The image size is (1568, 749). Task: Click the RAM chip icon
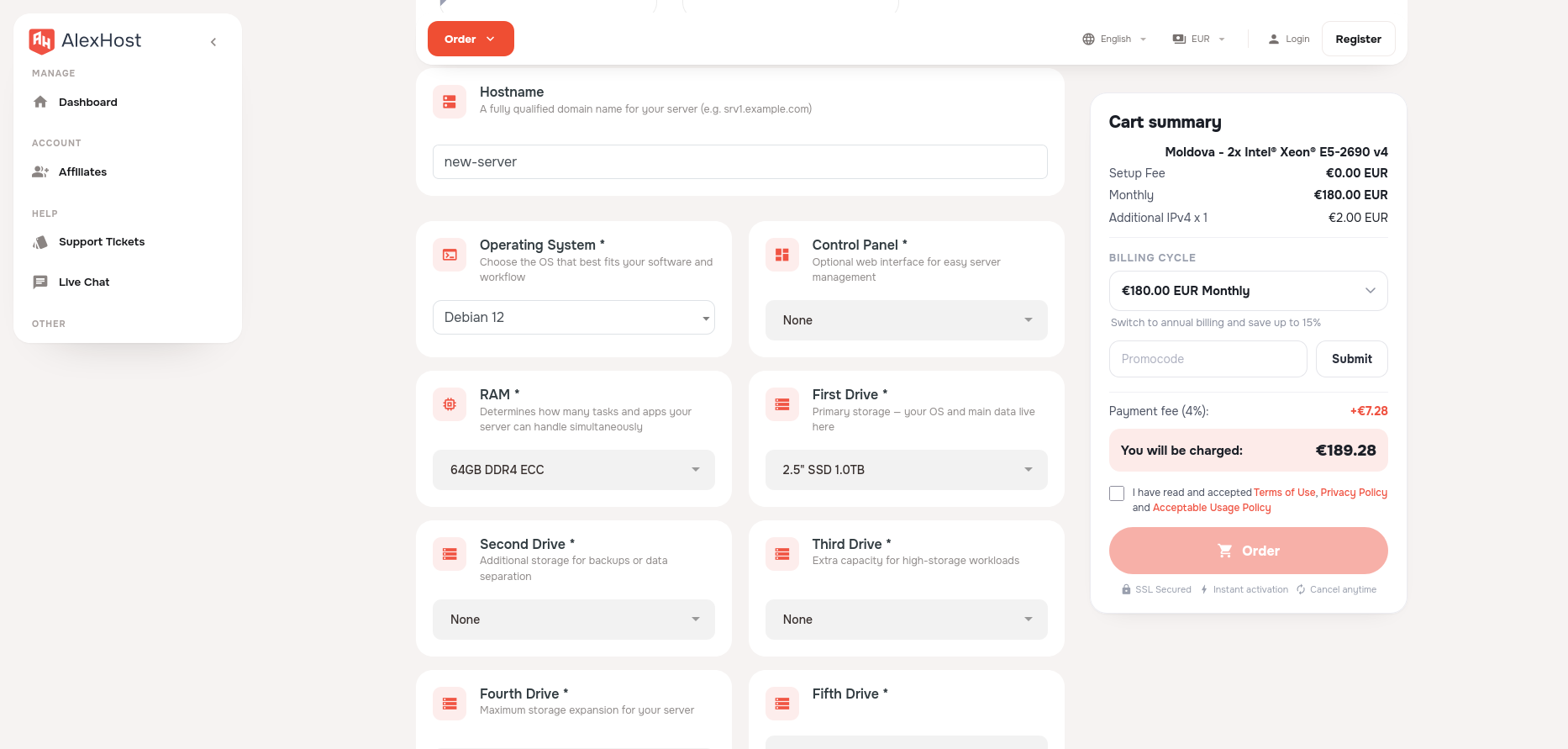click(450, 404)
